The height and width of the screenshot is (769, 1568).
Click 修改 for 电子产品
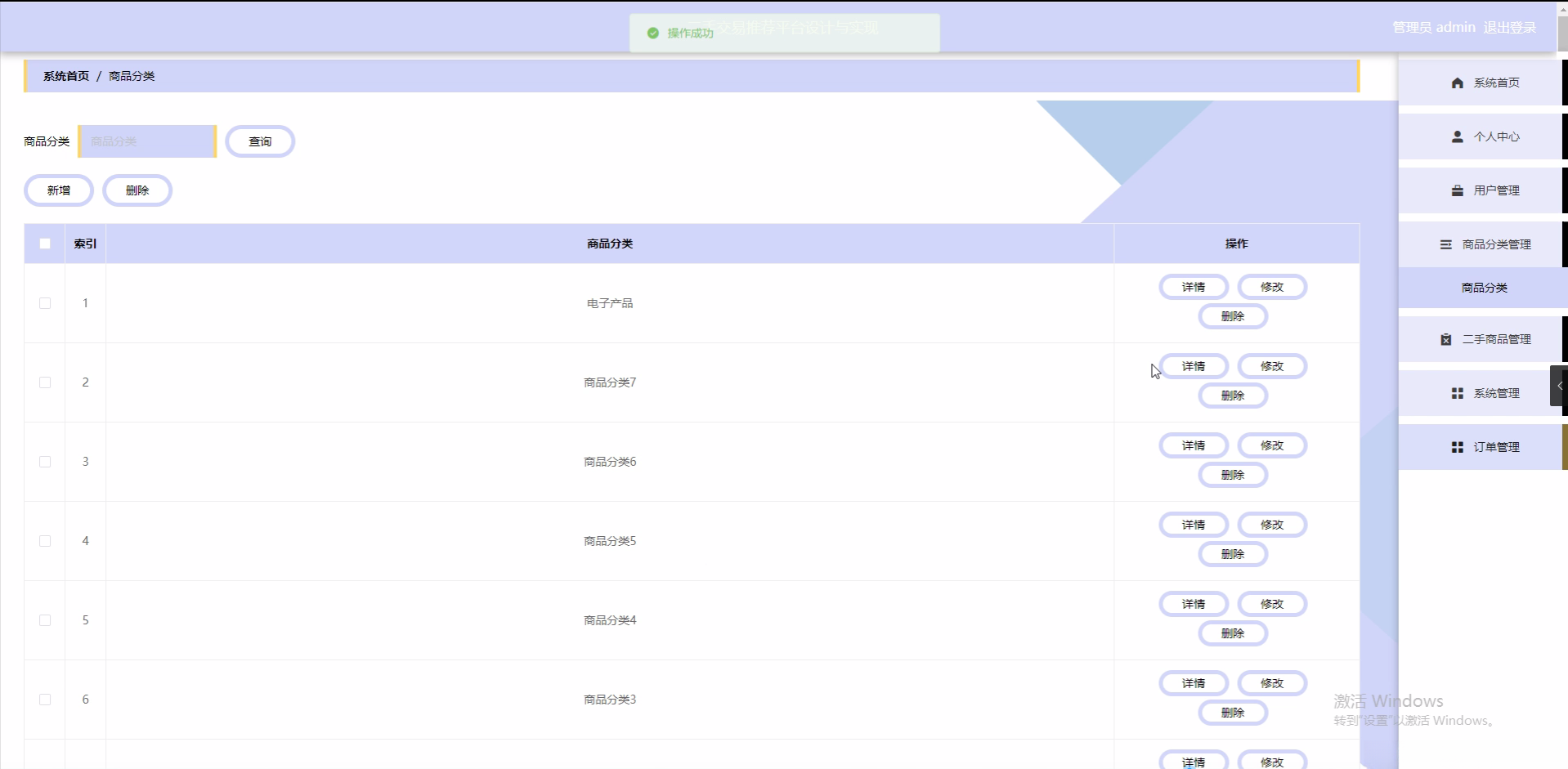pyautogui.click(x=1272, y=287)
